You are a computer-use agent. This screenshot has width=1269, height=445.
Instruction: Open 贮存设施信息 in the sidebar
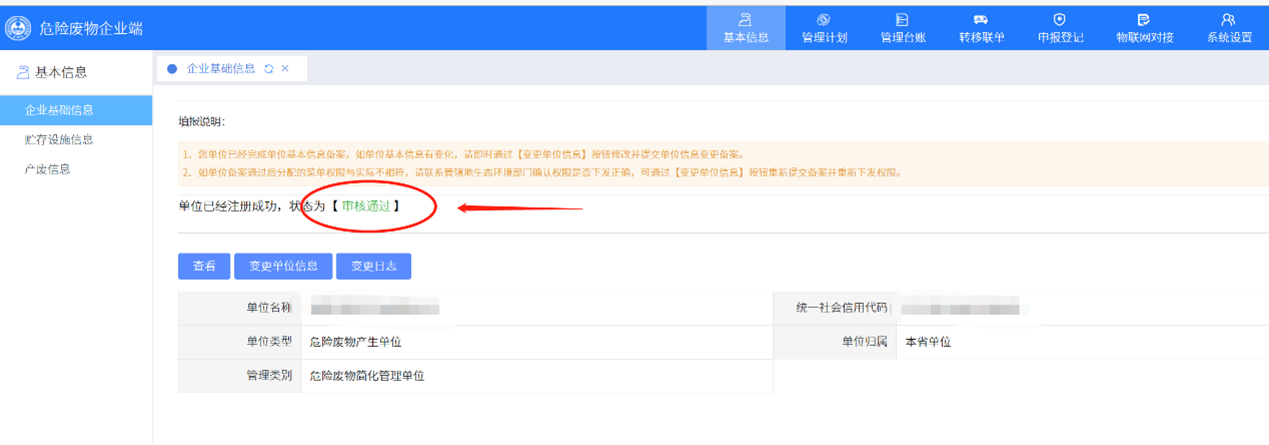click(x=59, y=140)
